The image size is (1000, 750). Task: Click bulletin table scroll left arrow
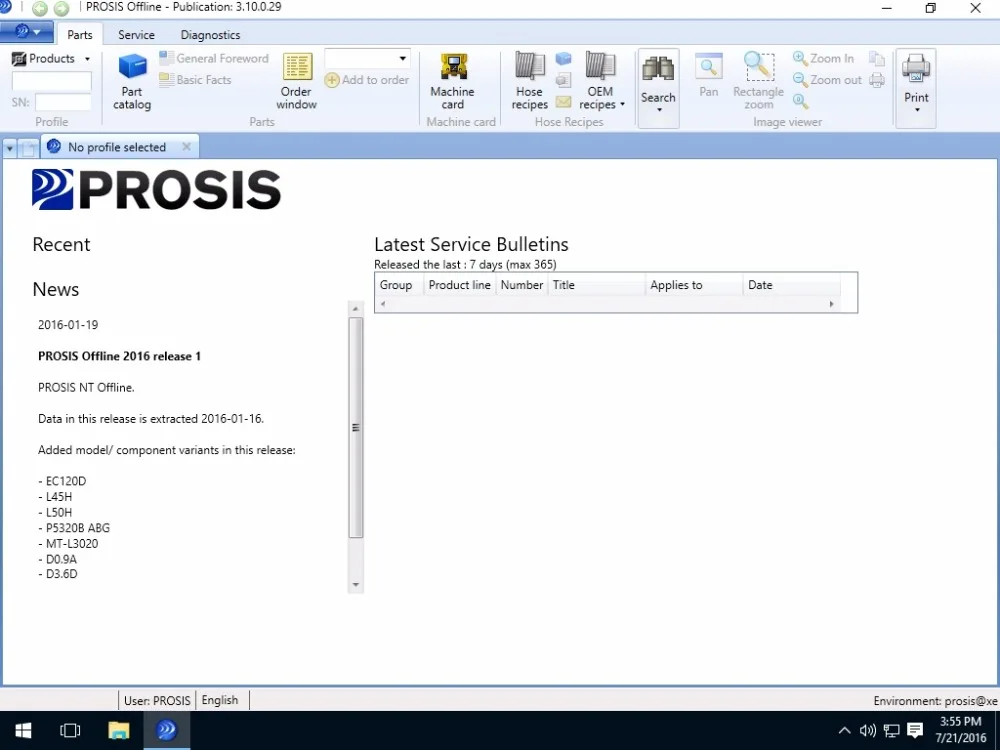point(383,304)
